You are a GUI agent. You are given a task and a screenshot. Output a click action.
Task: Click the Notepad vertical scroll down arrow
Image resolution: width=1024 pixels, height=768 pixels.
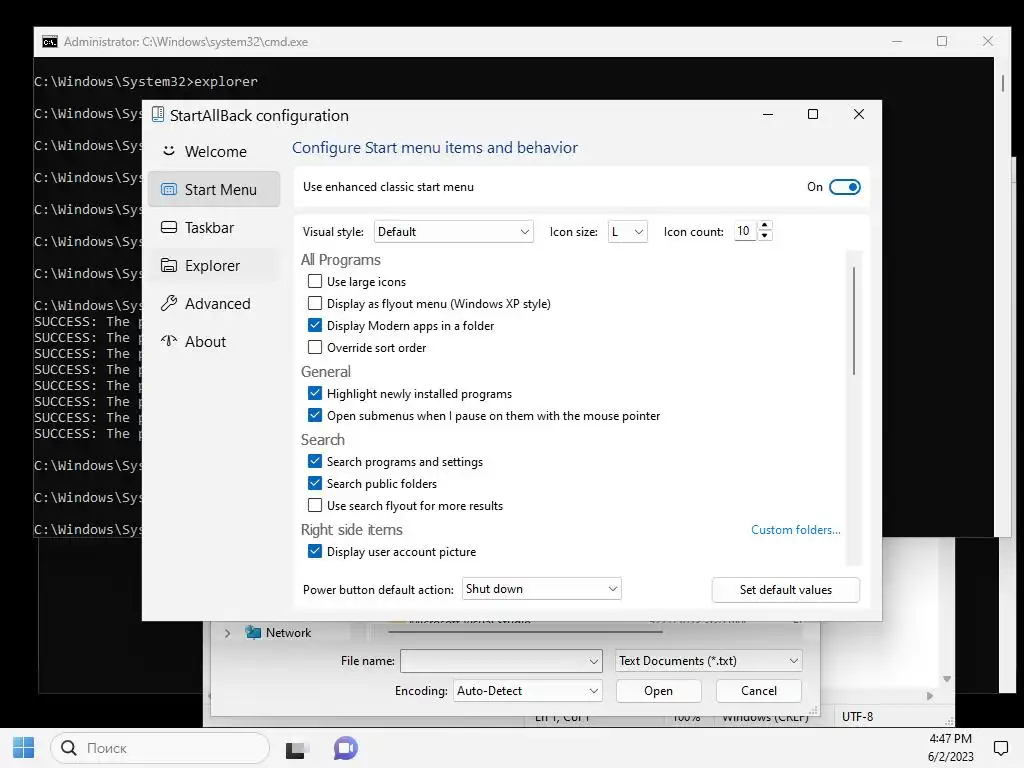(947, 679)
